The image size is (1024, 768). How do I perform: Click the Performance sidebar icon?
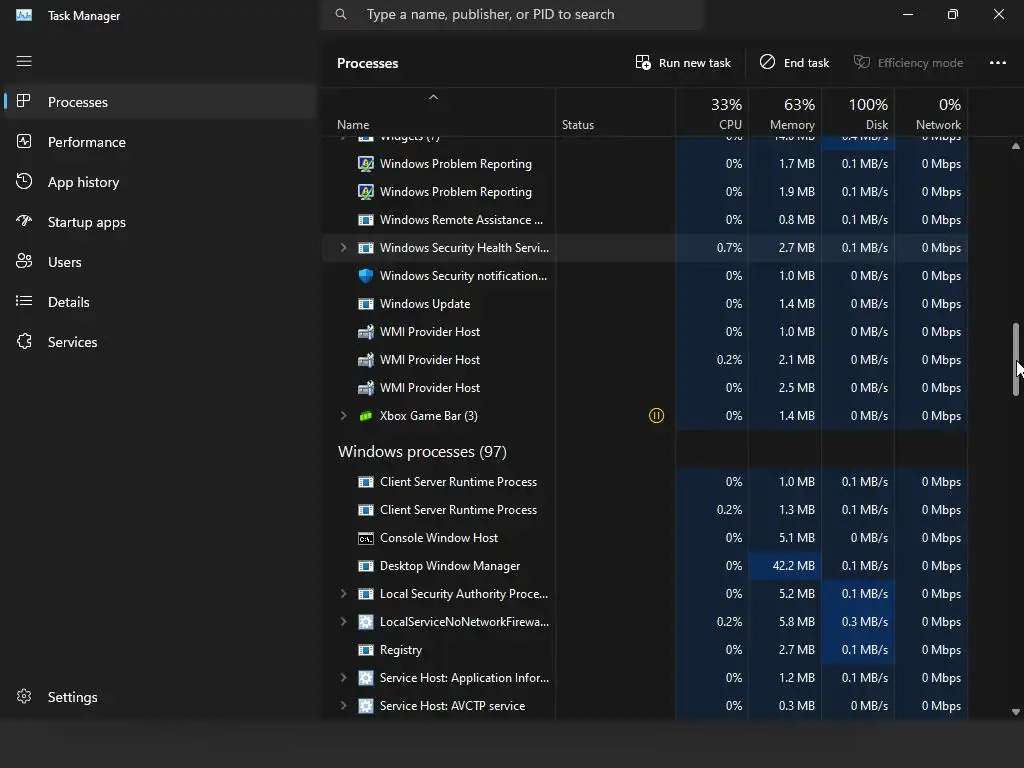pos(24,142)
